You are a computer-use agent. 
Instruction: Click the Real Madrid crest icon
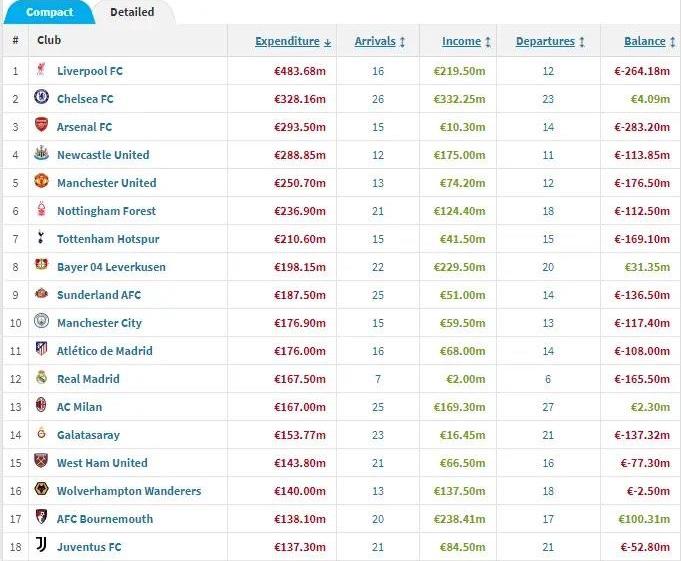[41, 377]
